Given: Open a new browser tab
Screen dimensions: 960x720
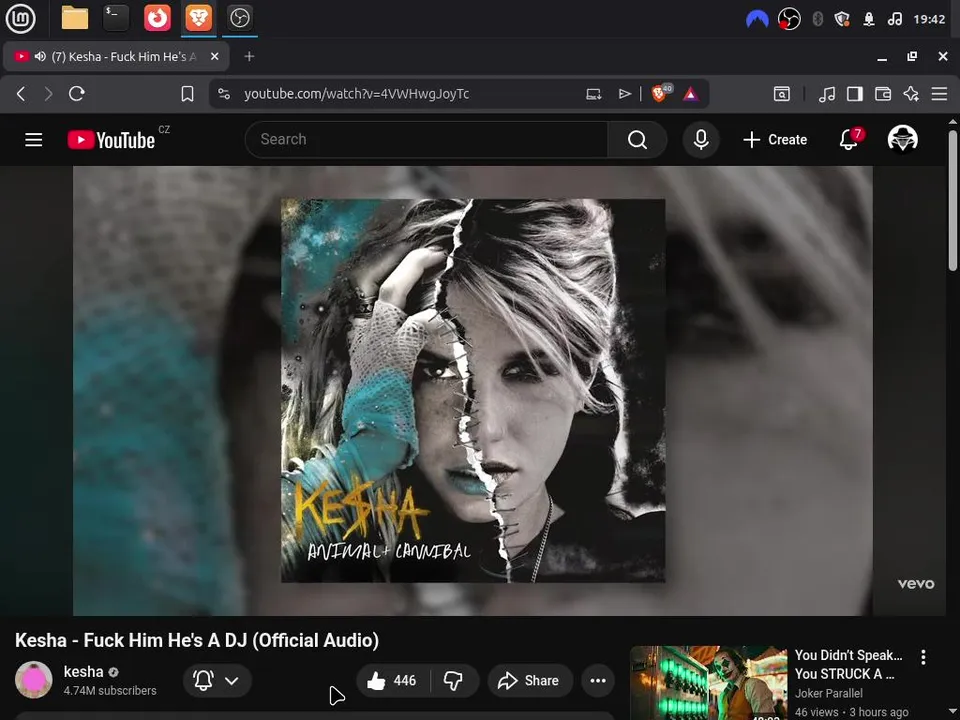Looking at the screenshot, I should pyautogui.click(x=249, y=56).
